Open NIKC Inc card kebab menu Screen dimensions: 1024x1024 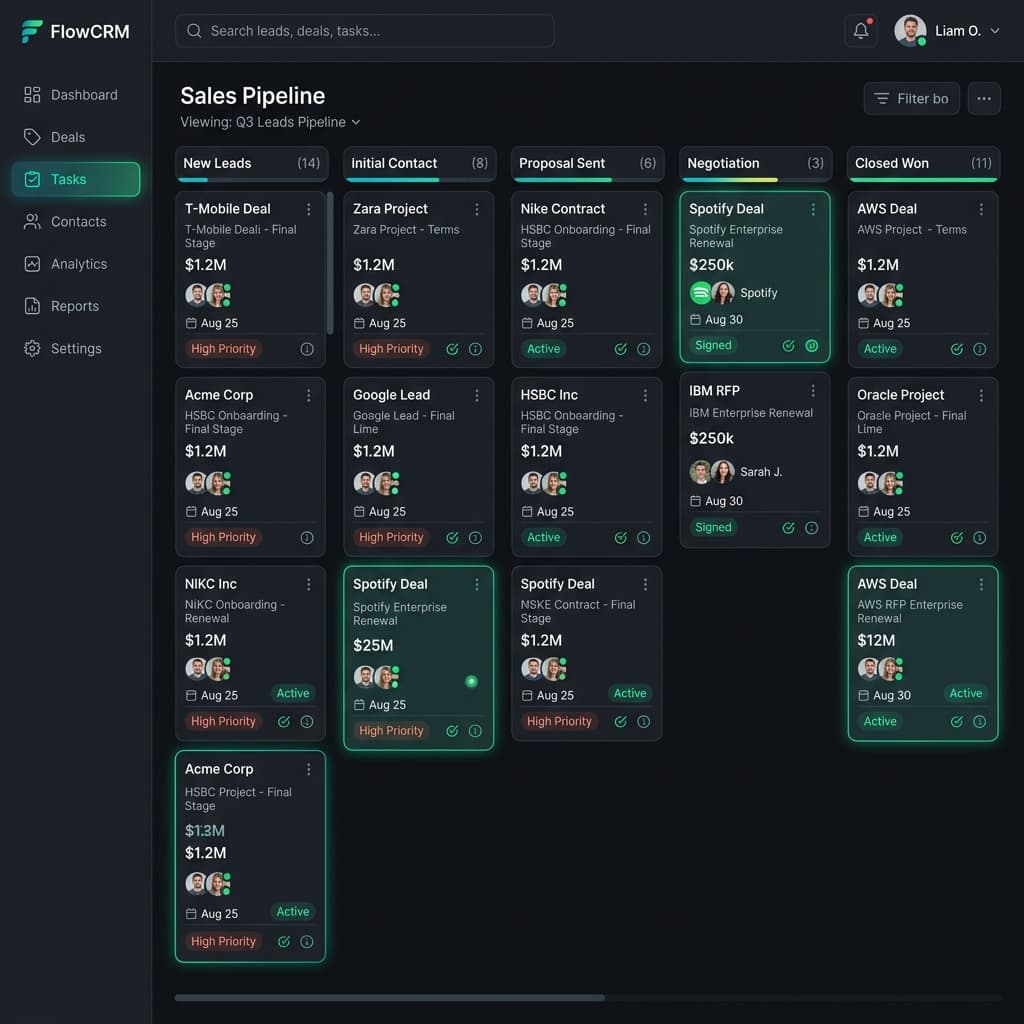[x=309, y=584]
